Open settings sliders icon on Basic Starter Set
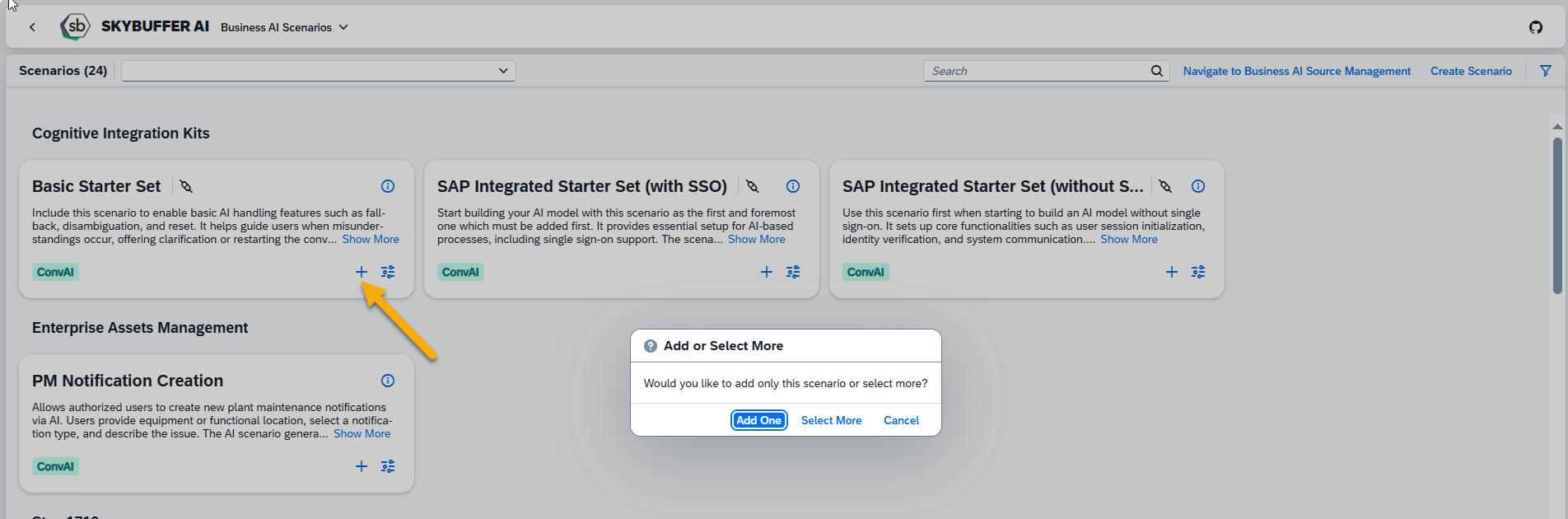1568x519 pixels. (x=388, y=272)
